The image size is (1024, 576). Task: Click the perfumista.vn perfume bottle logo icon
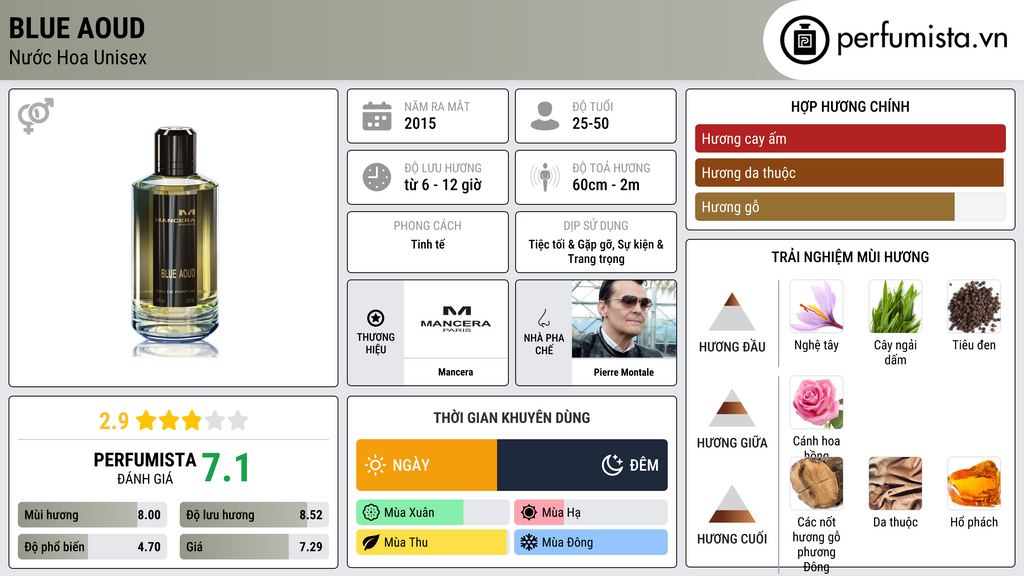(x=804, y=40)
